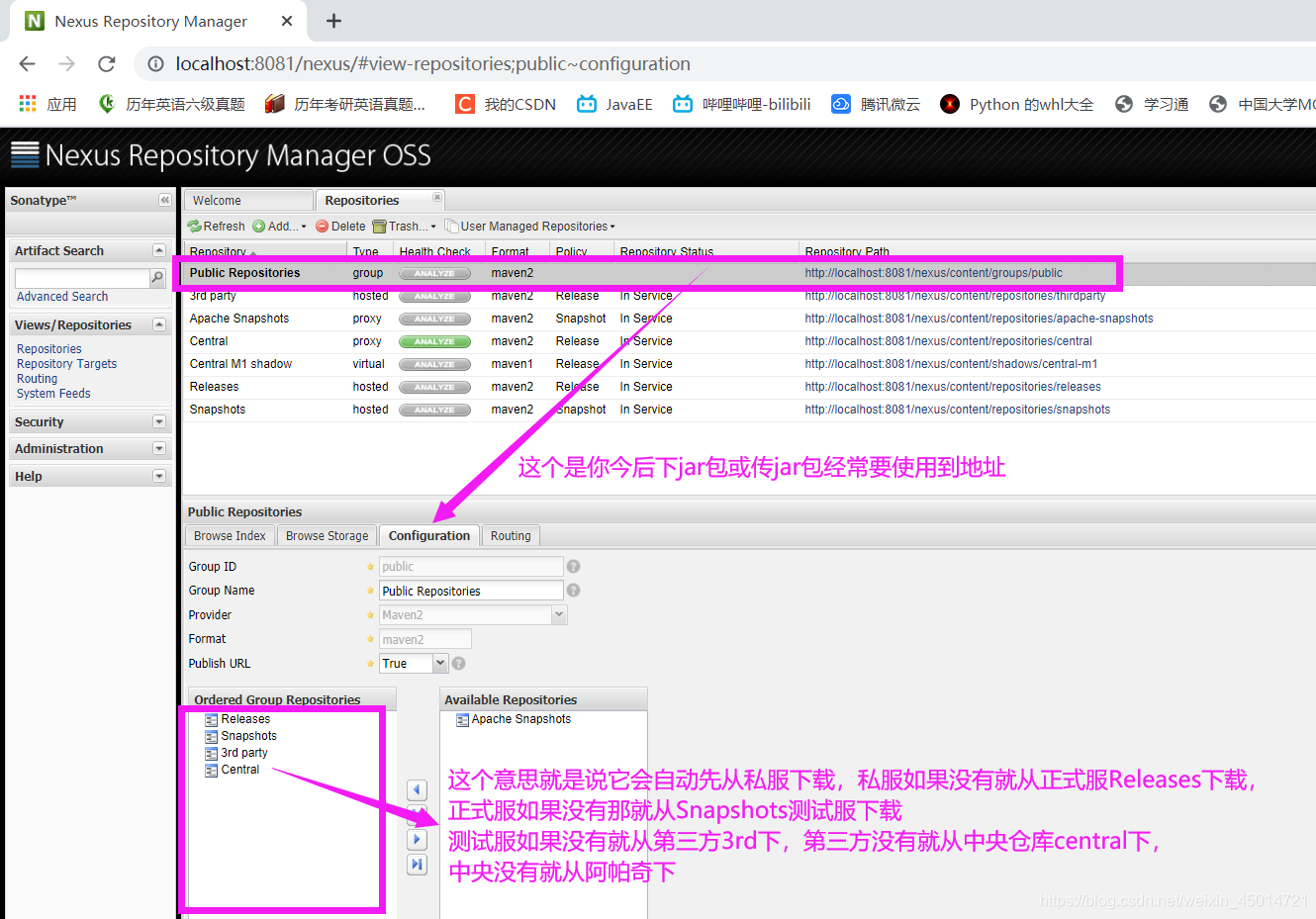Click the artifact search input field
Viewport: 1316px width, 919px height.
click(x=82, y=278)
